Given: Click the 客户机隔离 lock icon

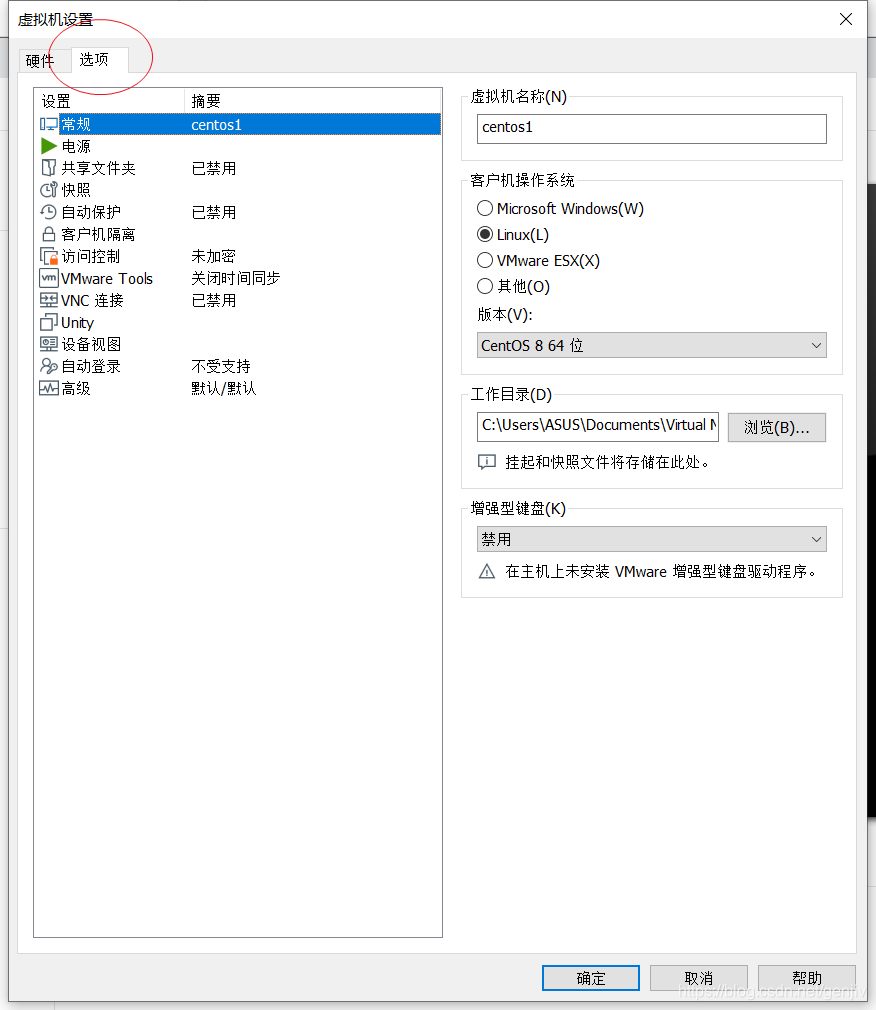Looking at the screenshot, I should coord(48,234).
